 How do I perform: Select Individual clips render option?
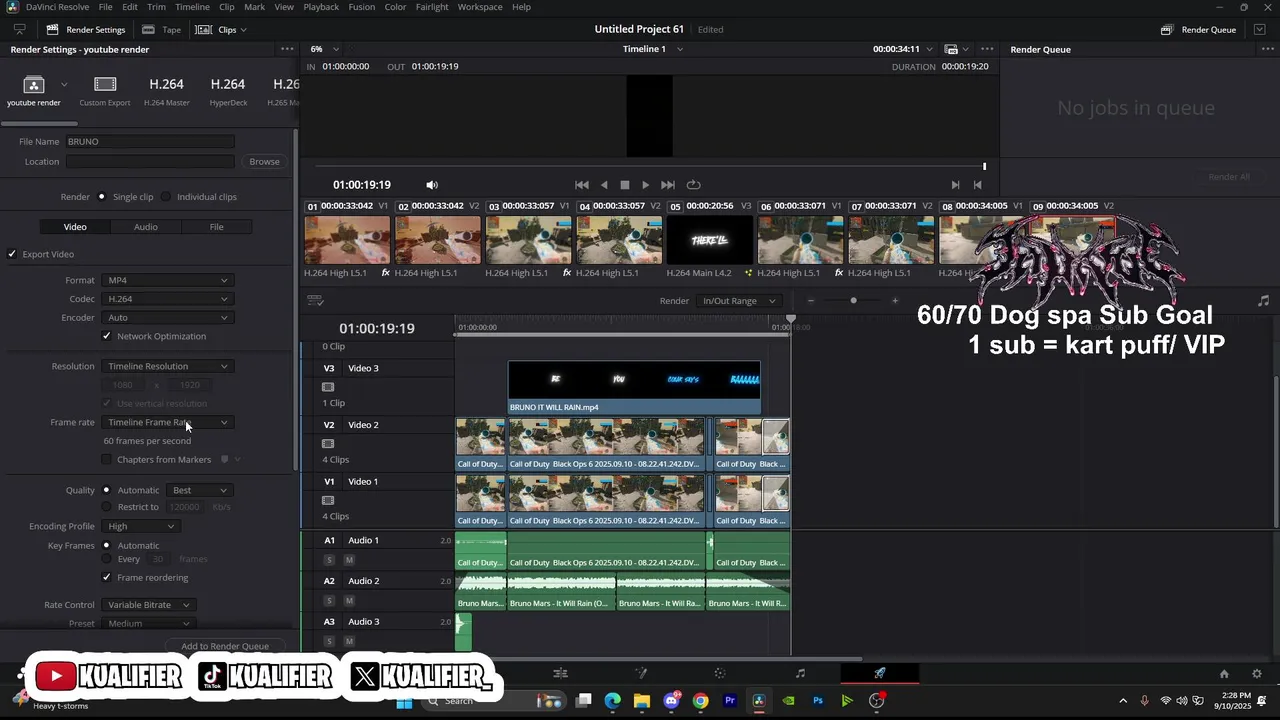click(166, 197)
